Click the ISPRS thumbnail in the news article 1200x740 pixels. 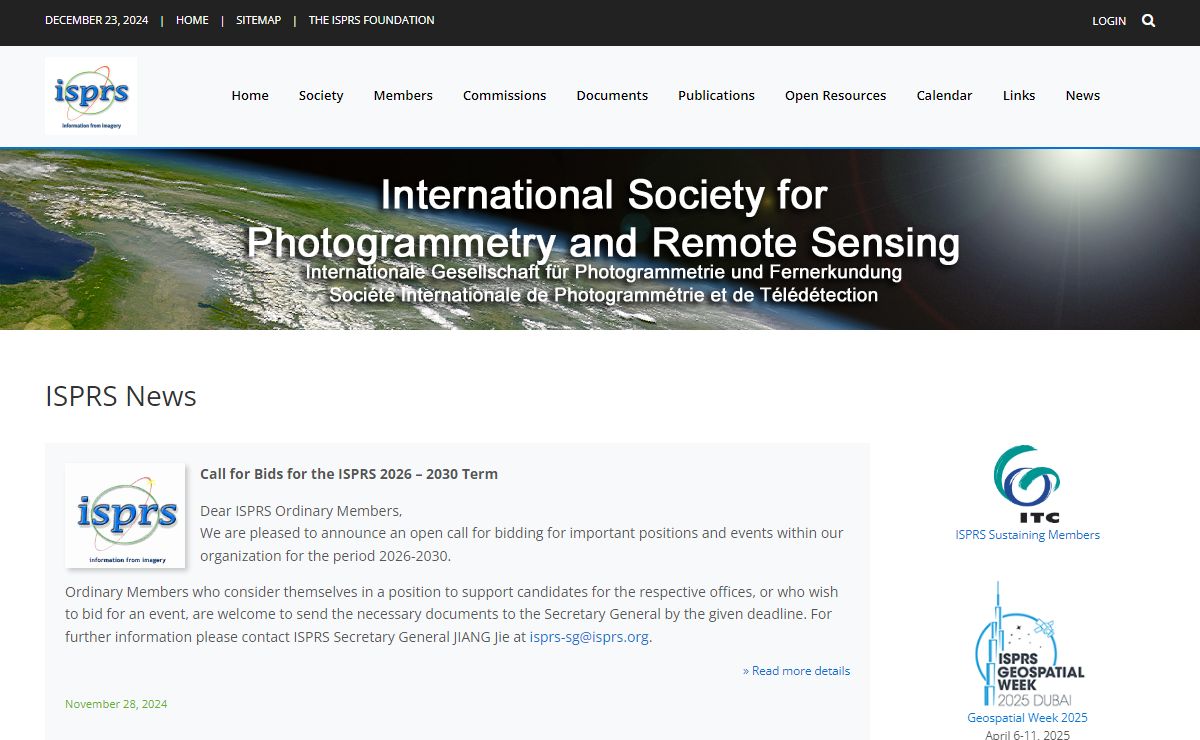pos(125,515)
